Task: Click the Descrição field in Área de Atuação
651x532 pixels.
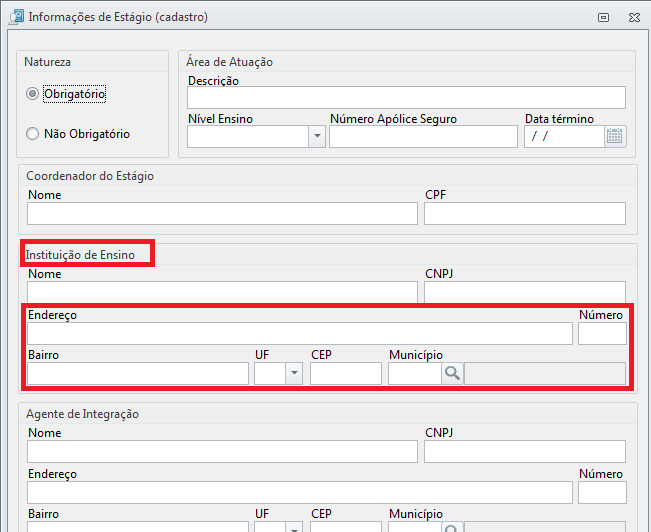Action: tap(406, 98)
